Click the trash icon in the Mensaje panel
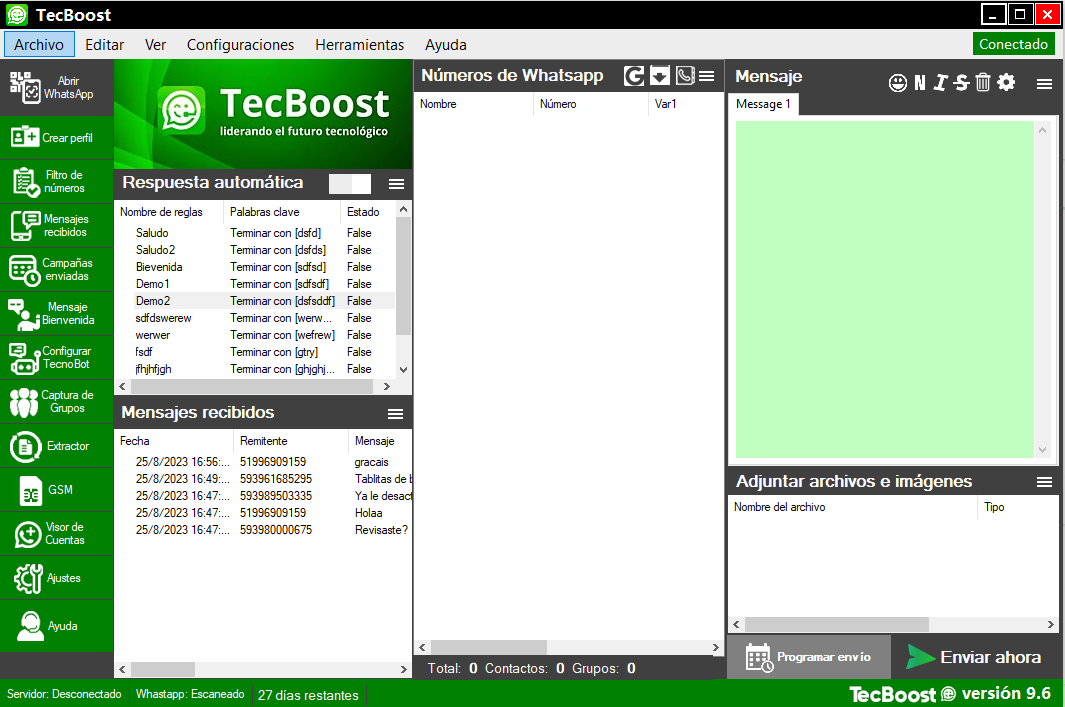The height and width of the screenshot is (707, 1065). 983,83
